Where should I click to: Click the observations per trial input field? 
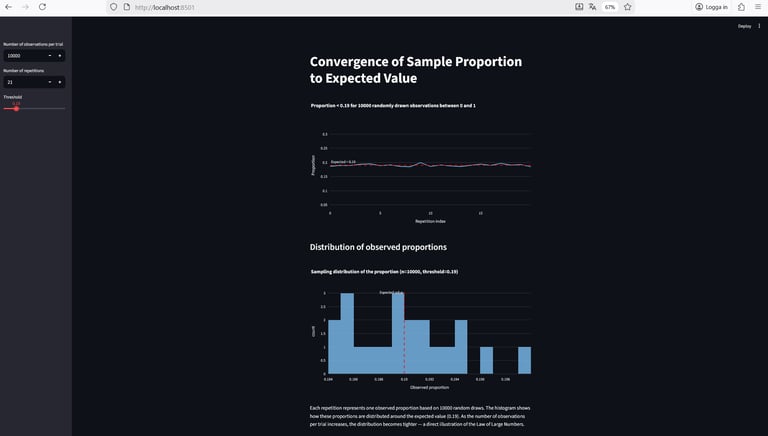[x=24, y=56]
